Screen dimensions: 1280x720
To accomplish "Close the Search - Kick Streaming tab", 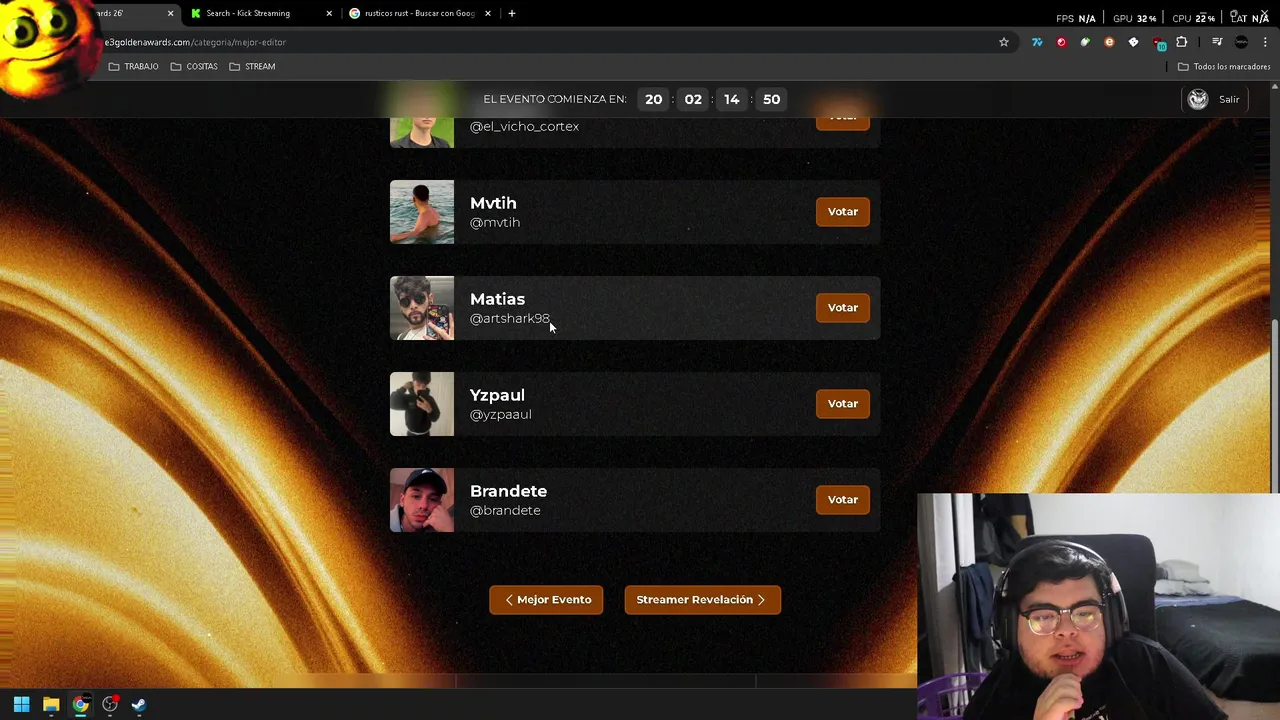I will pyautogui.click(x=329, y=13).
